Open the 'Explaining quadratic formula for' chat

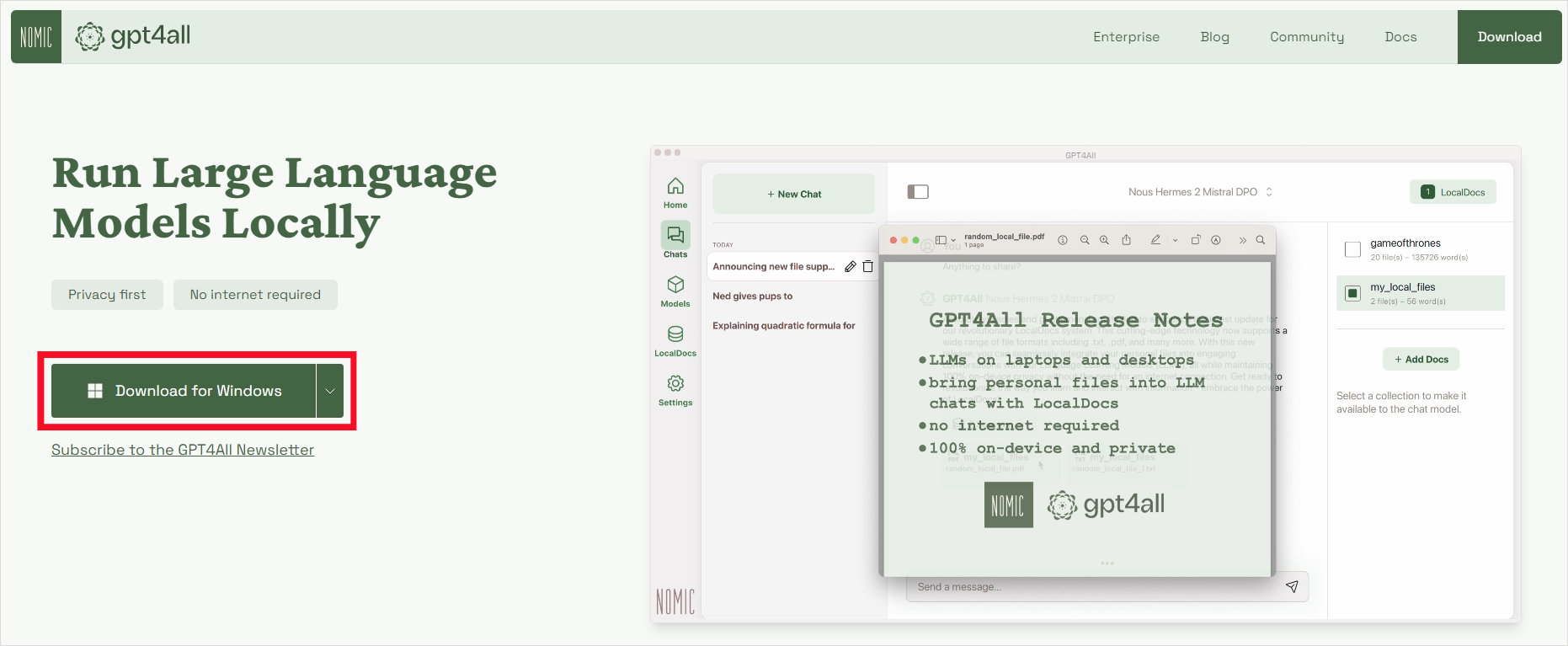click(x=784, y=326)
